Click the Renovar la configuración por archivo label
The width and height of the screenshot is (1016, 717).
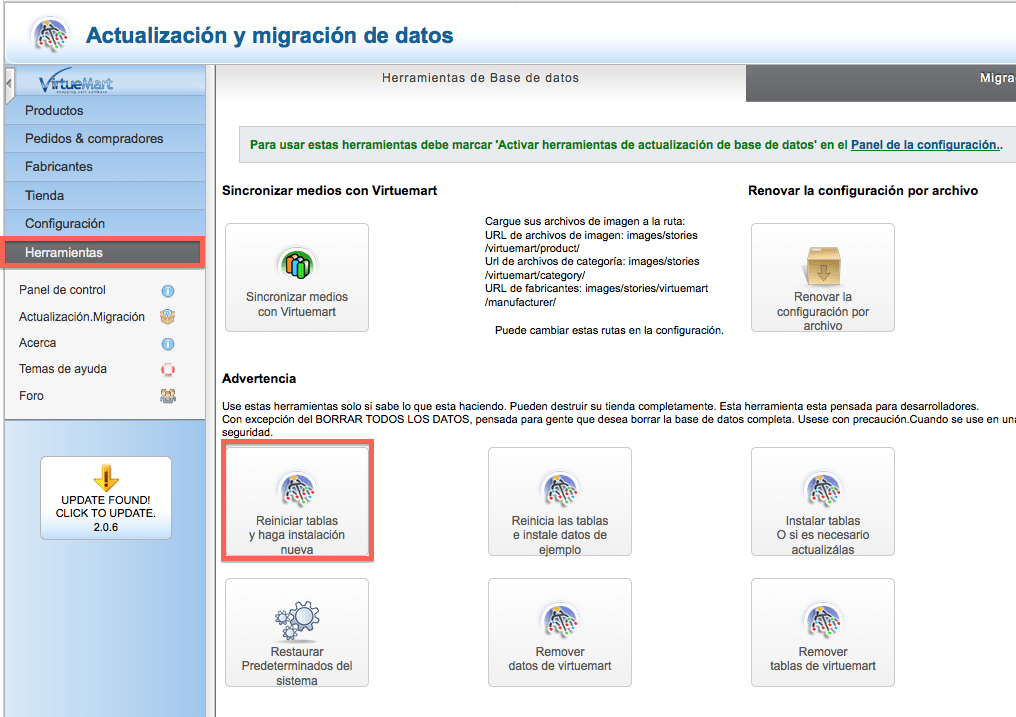(x=823, y=311)
